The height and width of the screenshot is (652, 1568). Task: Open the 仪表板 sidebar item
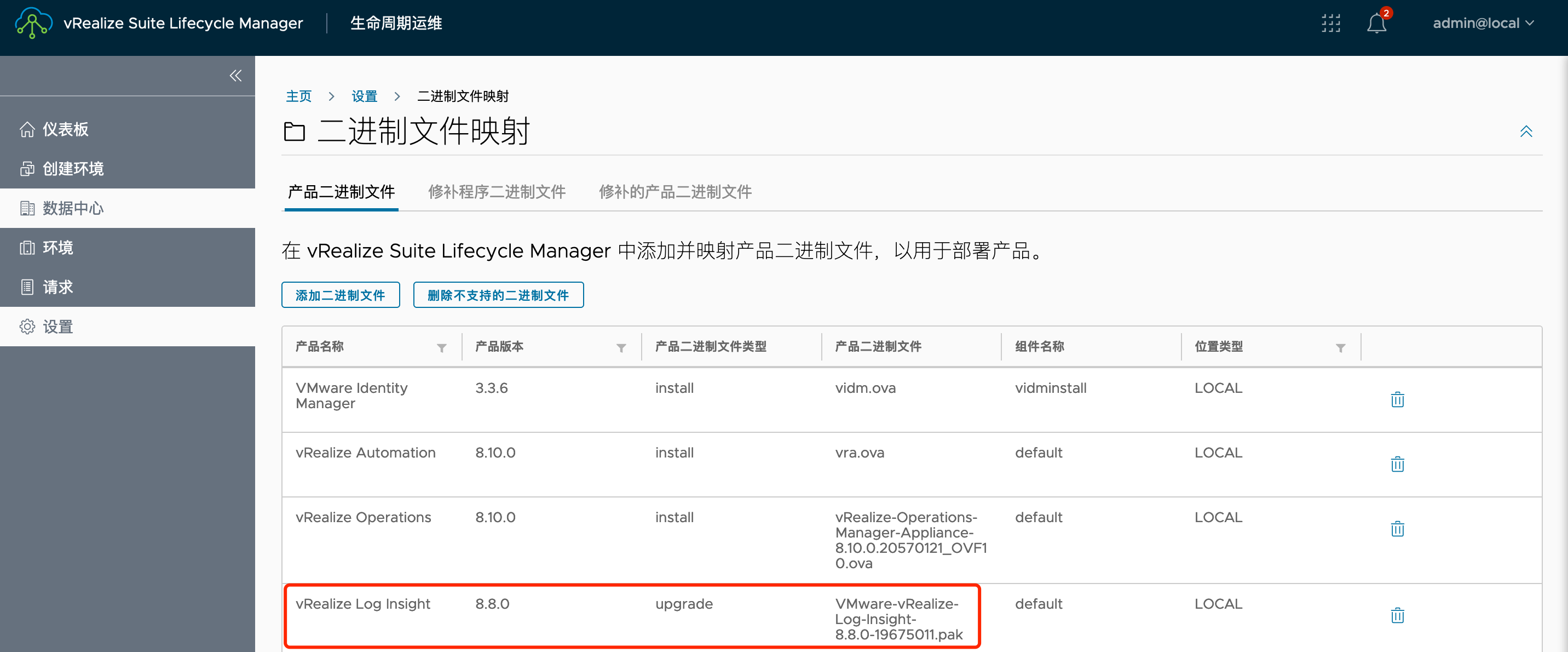127,129
